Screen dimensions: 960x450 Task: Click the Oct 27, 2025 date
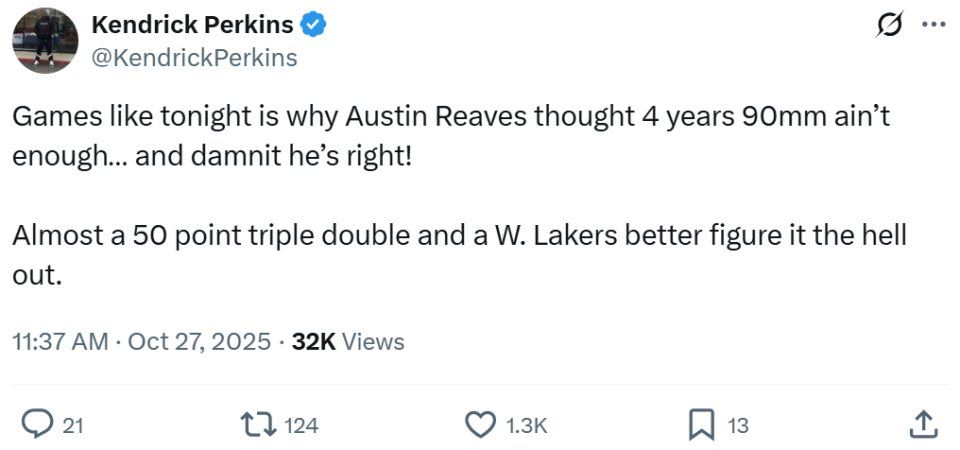(x=200, y=342)
